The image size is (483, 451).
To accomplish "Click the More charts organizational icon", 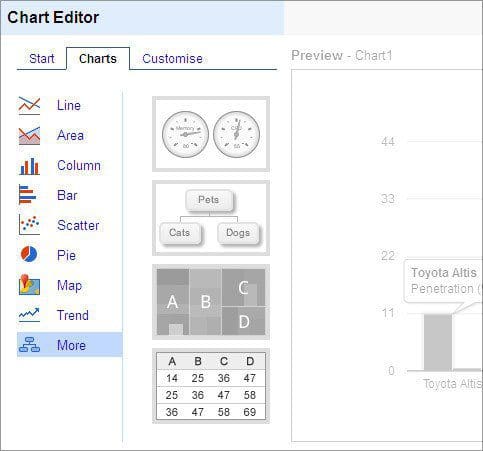I will pos(29,345).
